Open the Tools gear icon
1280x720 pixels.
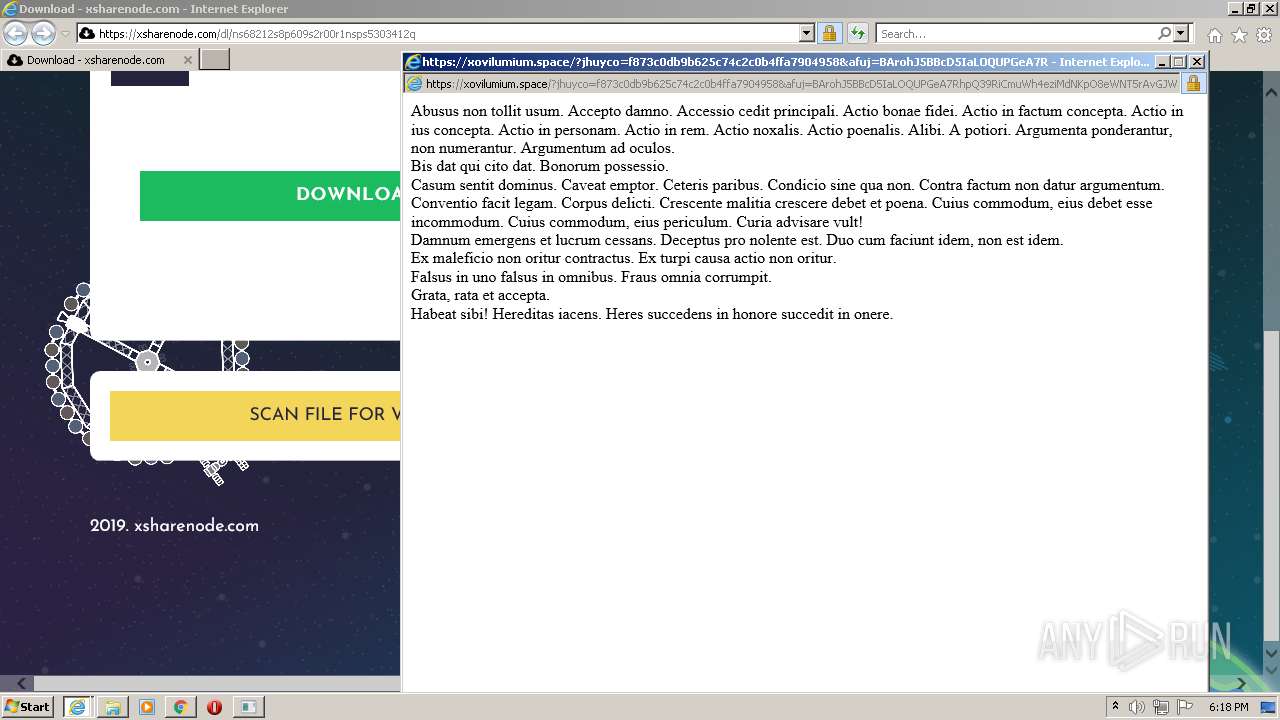tap(1264, 35)
